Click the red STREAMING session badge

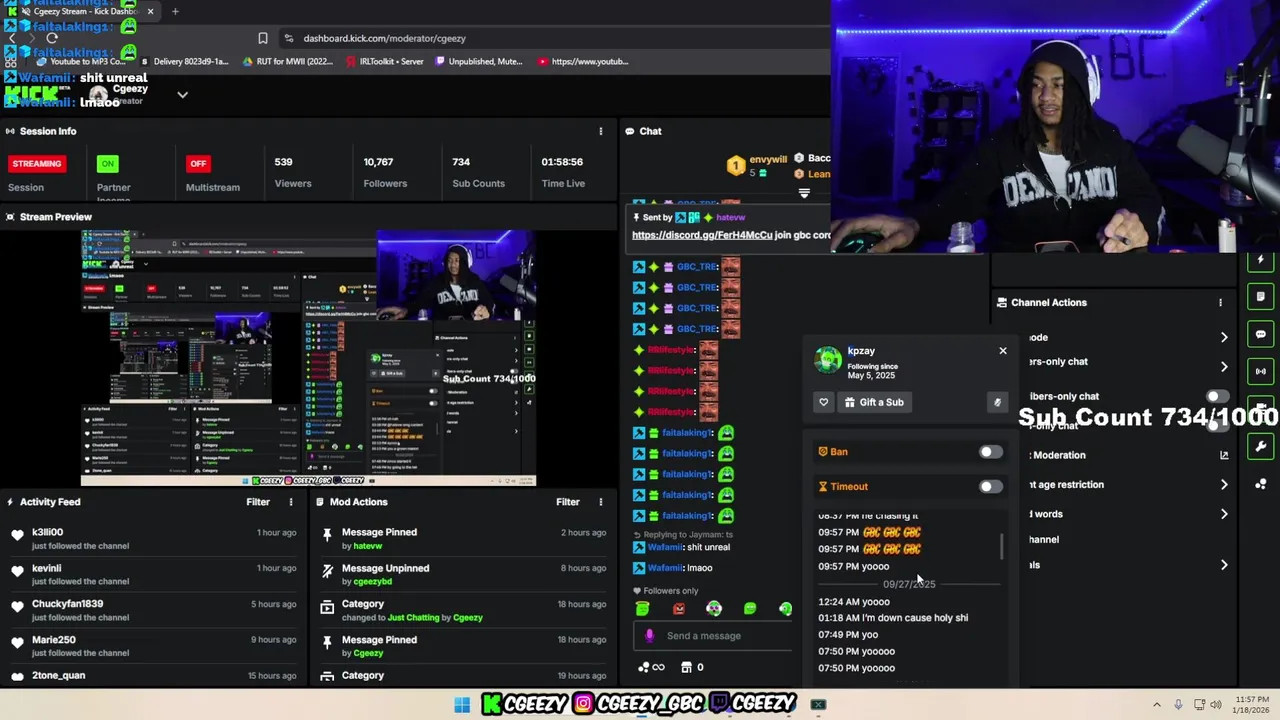(37, 164)
